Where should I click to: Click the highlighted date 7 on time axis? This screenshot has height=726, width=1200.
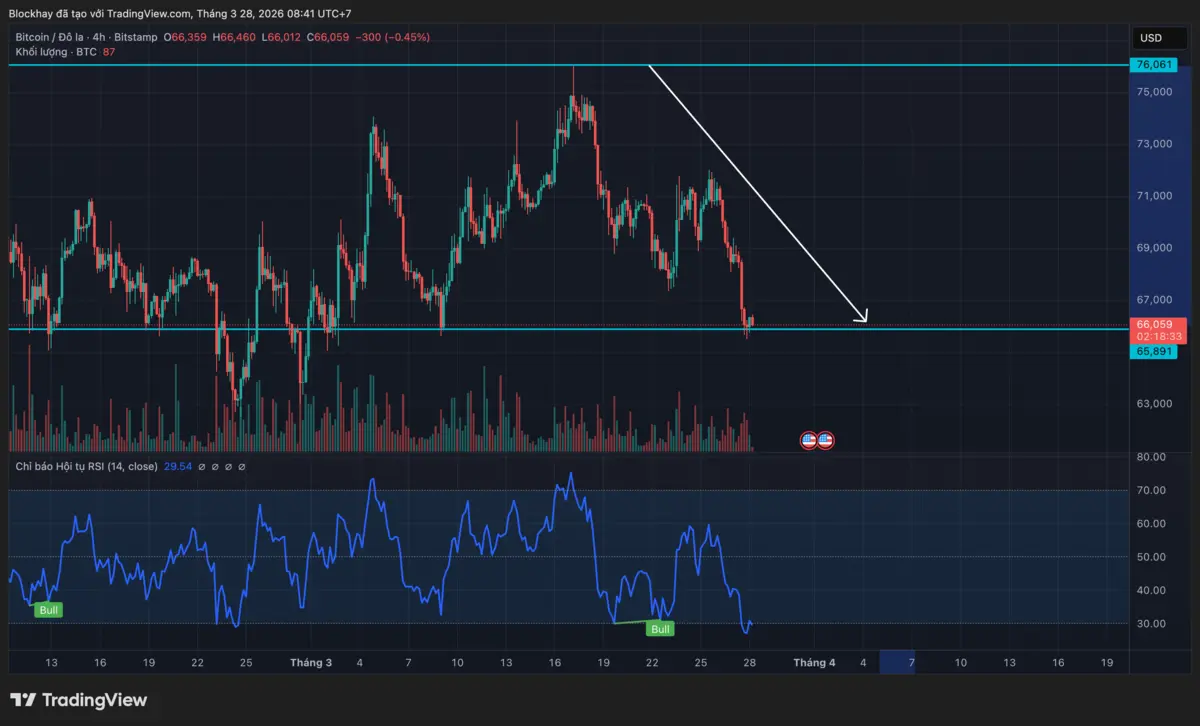coord(911,662)
